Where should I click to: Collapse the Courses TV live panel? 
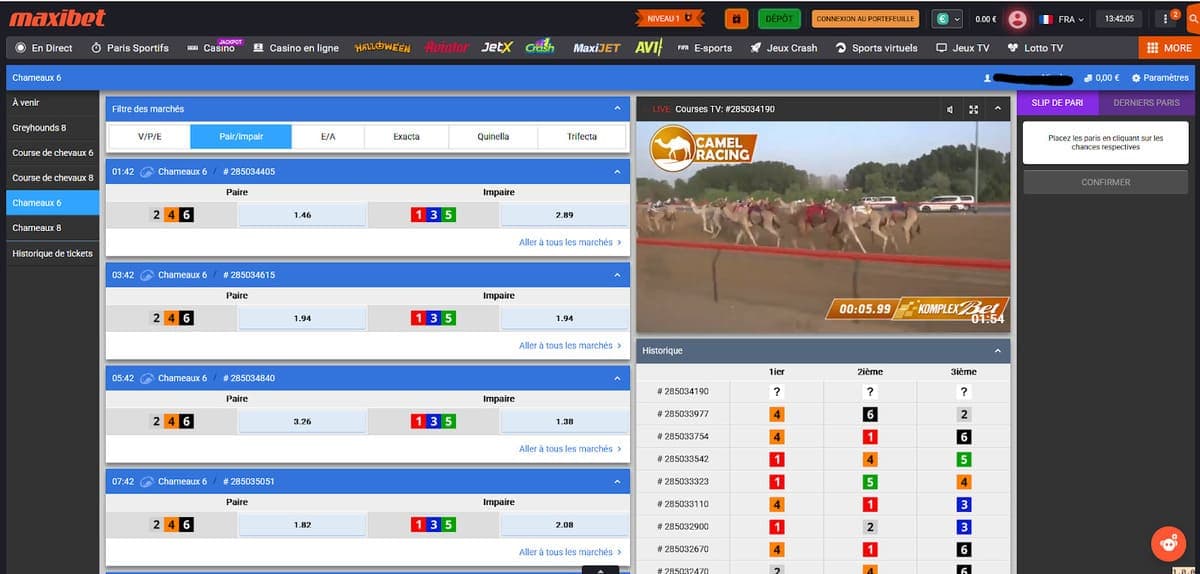point(997,109)
